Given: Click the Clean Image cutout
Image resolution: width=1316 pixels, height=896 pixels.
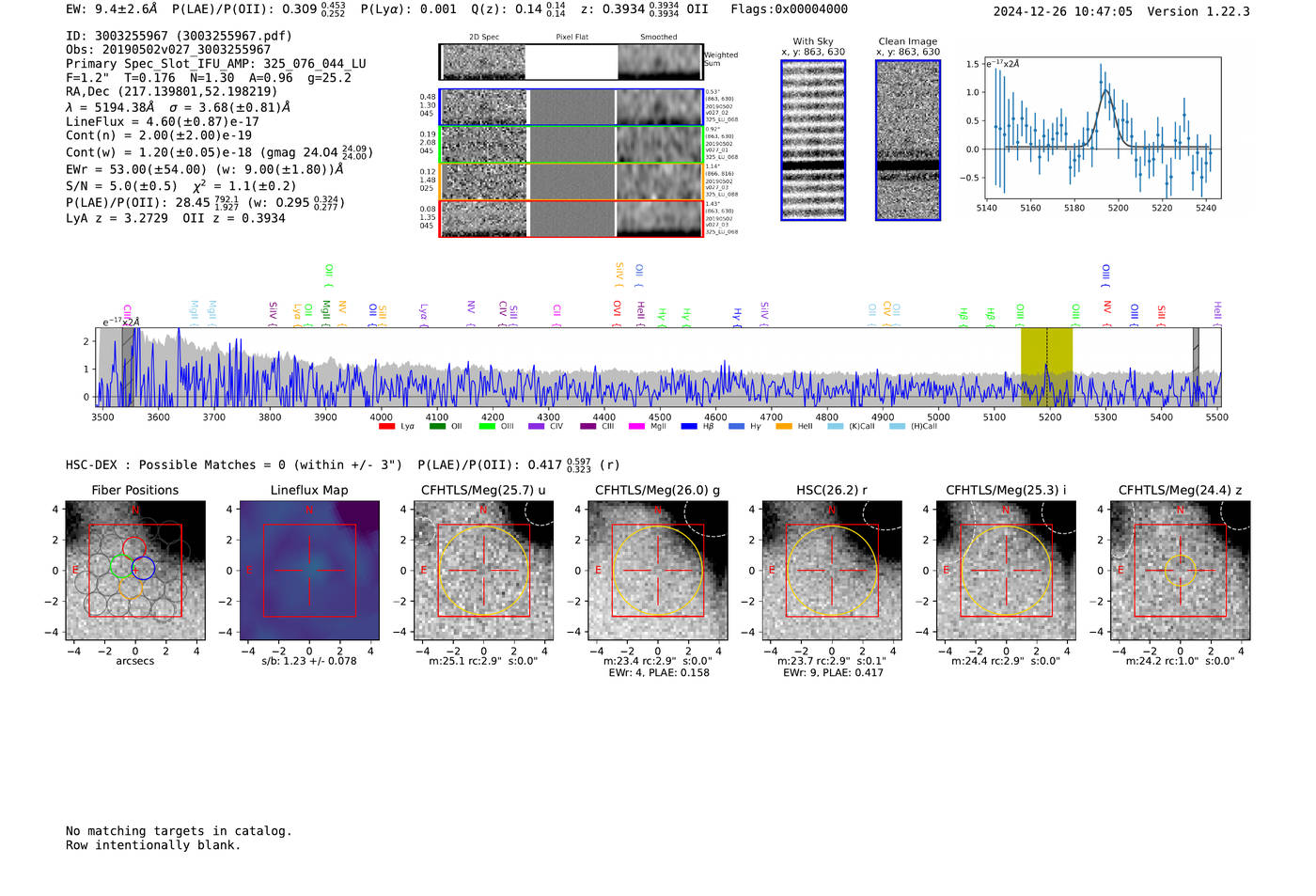Looking at the screenshot, I should pos(908,140).
